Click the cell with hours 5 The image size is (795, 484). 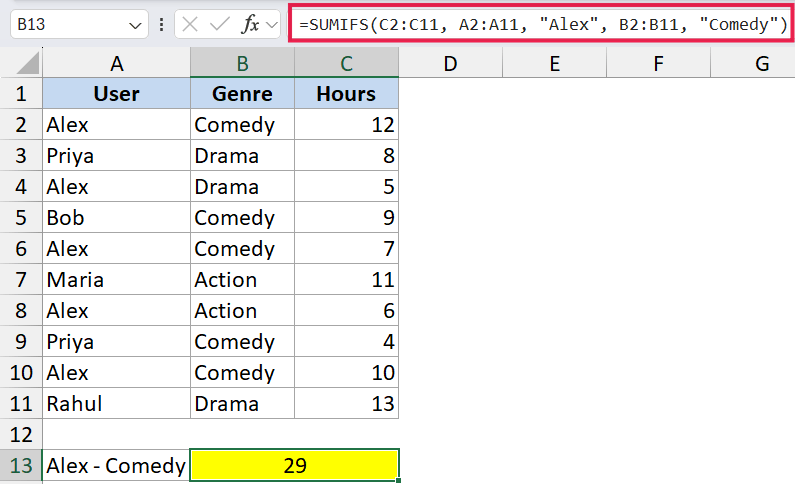[x=346, y=187]
